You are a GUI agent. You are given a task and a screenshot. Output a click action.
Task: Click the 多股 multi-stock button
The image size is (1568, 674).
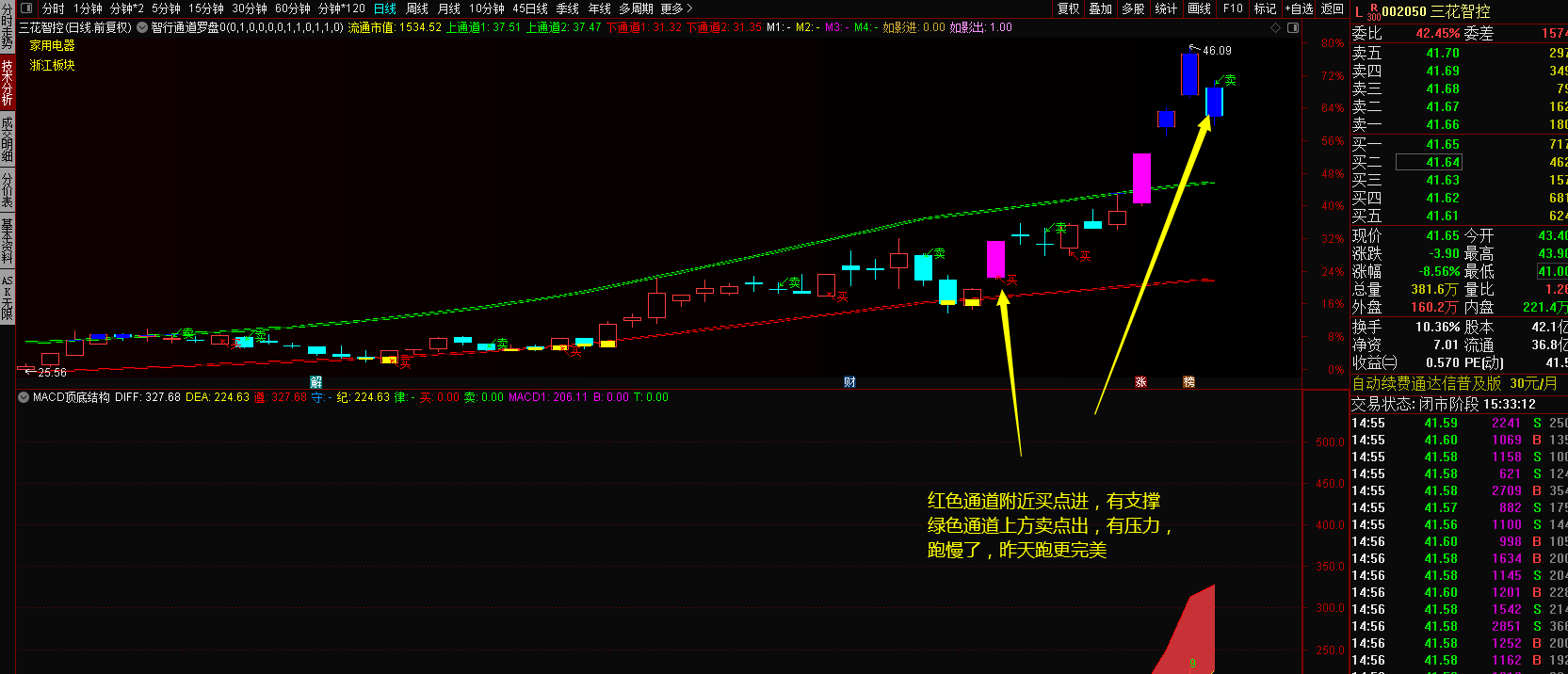click(1134, 8)
